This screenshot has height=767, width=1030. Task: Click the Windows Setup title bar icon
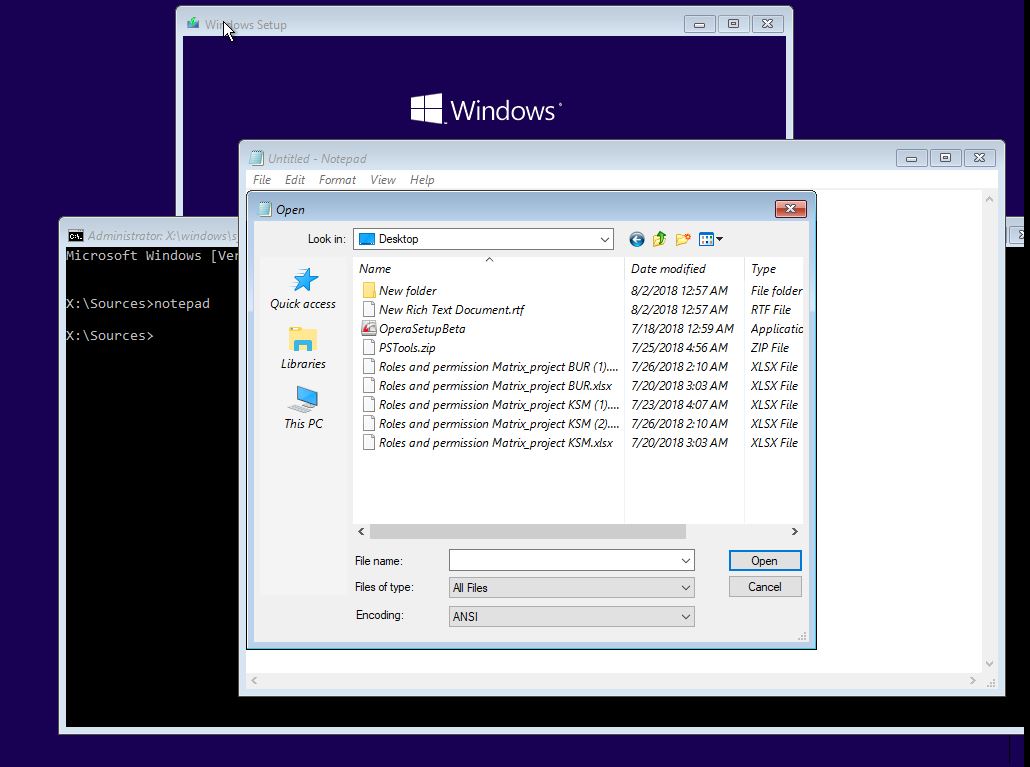tap(193, 24)
